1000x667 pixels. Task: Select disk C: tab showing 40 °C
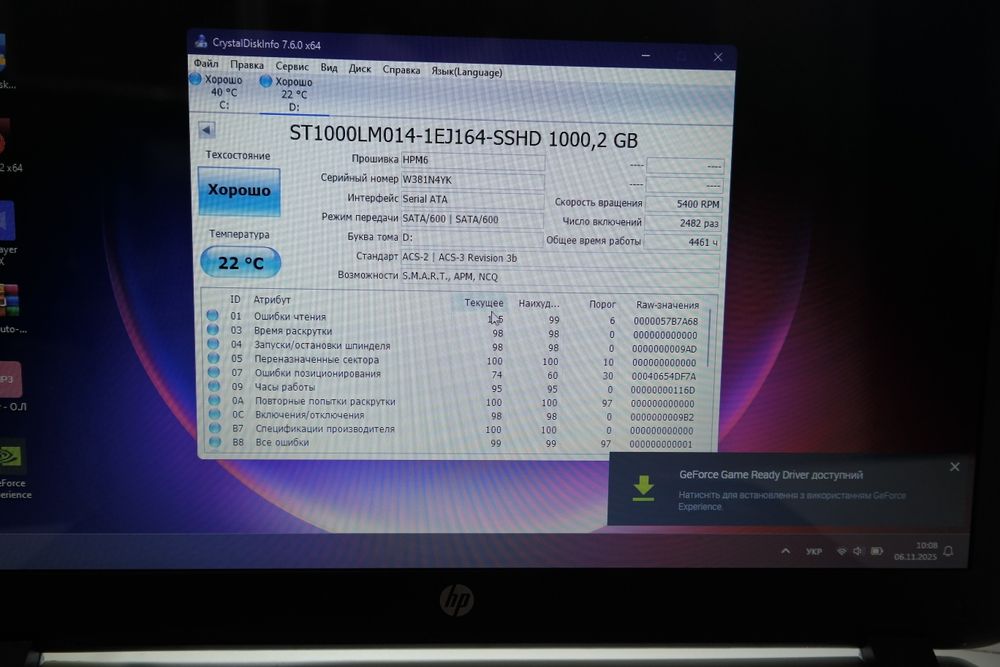point(217,92)
